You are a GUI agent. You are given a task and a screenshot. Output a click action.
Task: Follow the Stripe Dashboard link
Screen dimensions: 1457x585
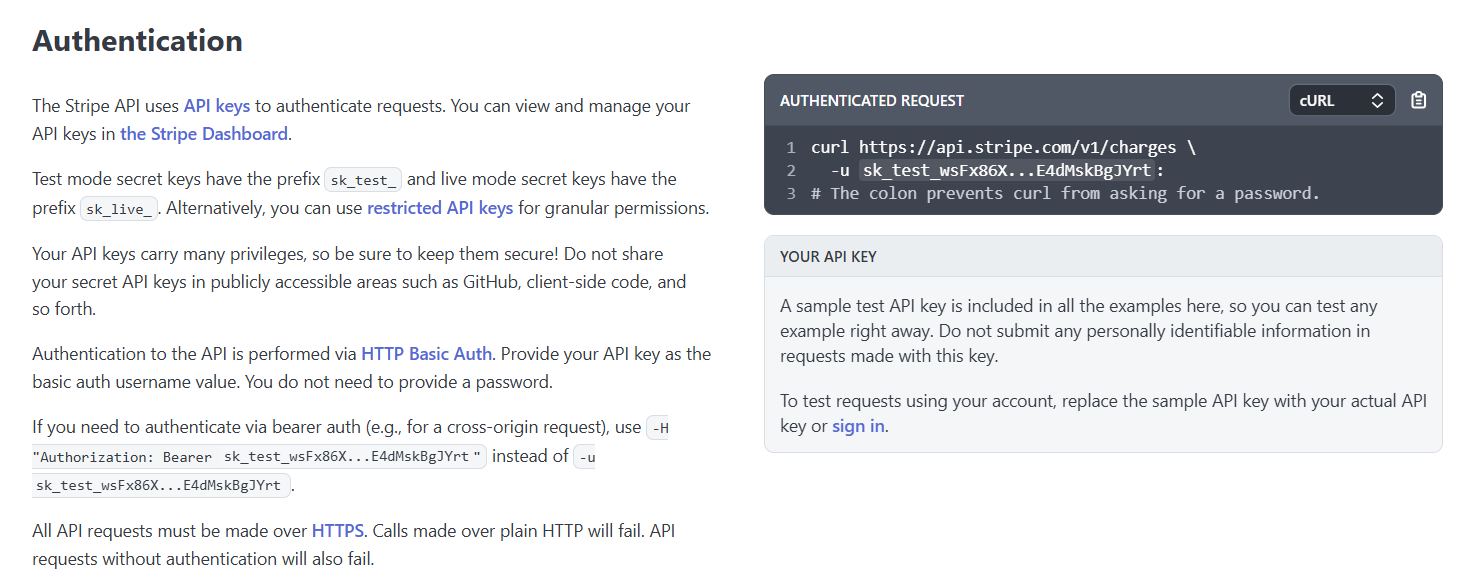(x=204, y=133)
